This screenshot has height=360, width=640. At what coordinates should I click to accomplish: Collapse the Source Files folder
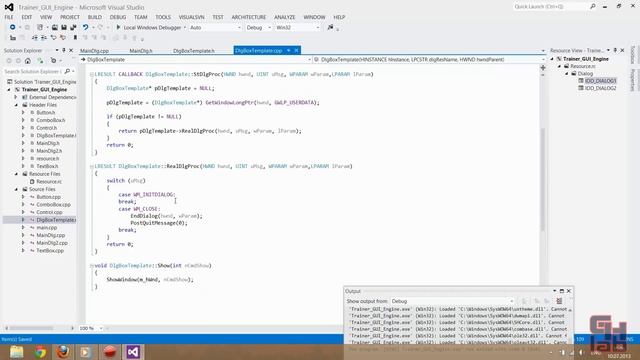pos(16,189)
